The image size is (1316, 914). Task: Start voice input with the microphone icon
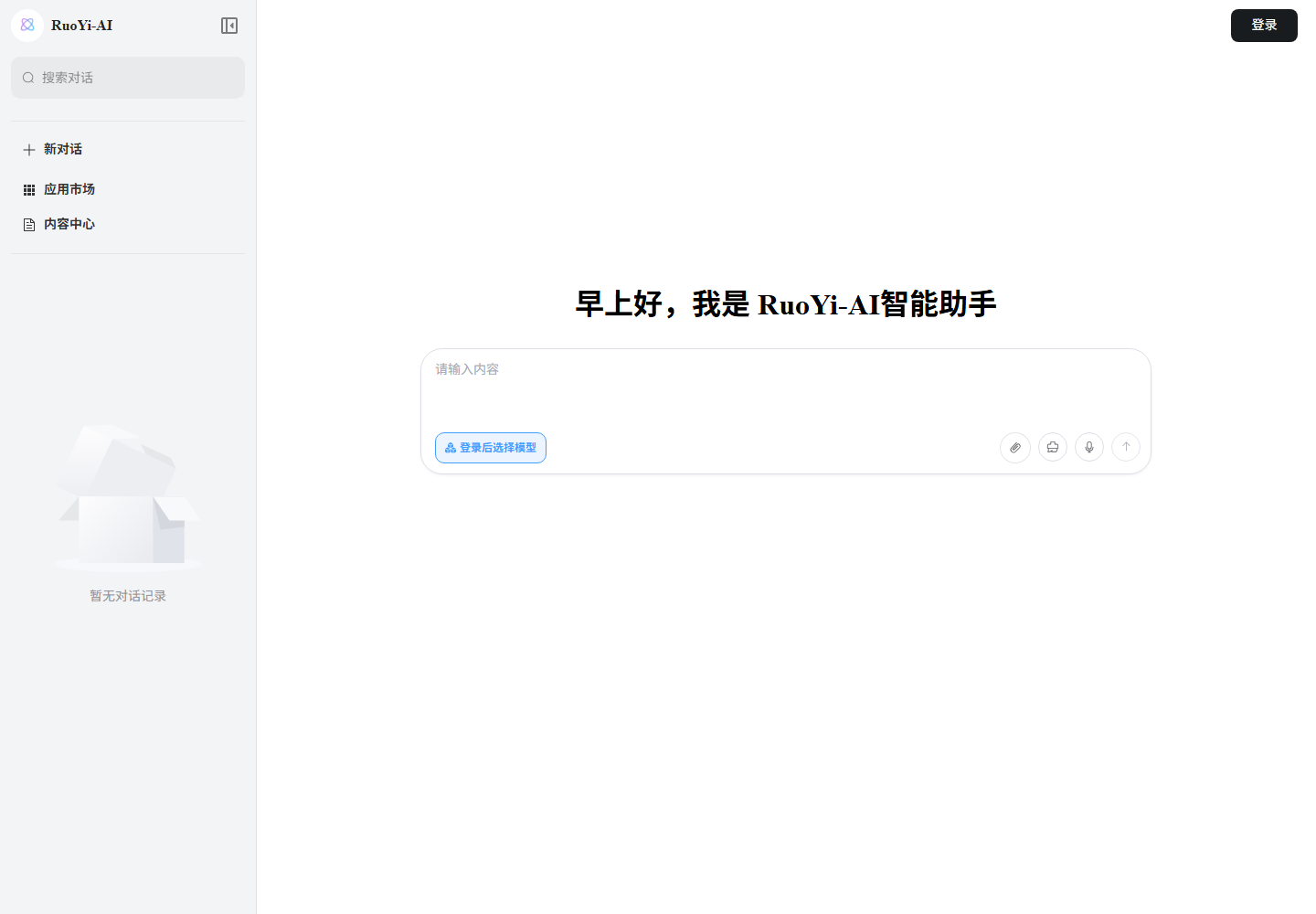coord(1089,447)
